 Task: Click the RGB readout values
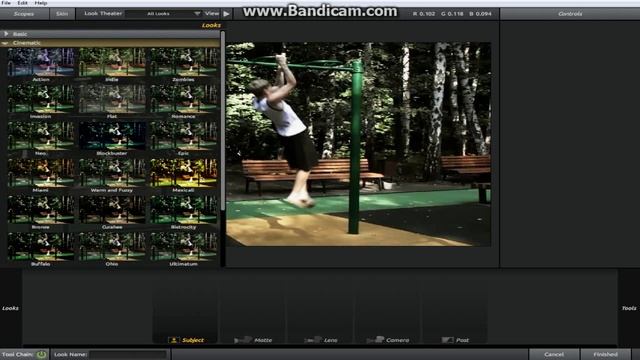pyautogui.click(x=452, y=14)
